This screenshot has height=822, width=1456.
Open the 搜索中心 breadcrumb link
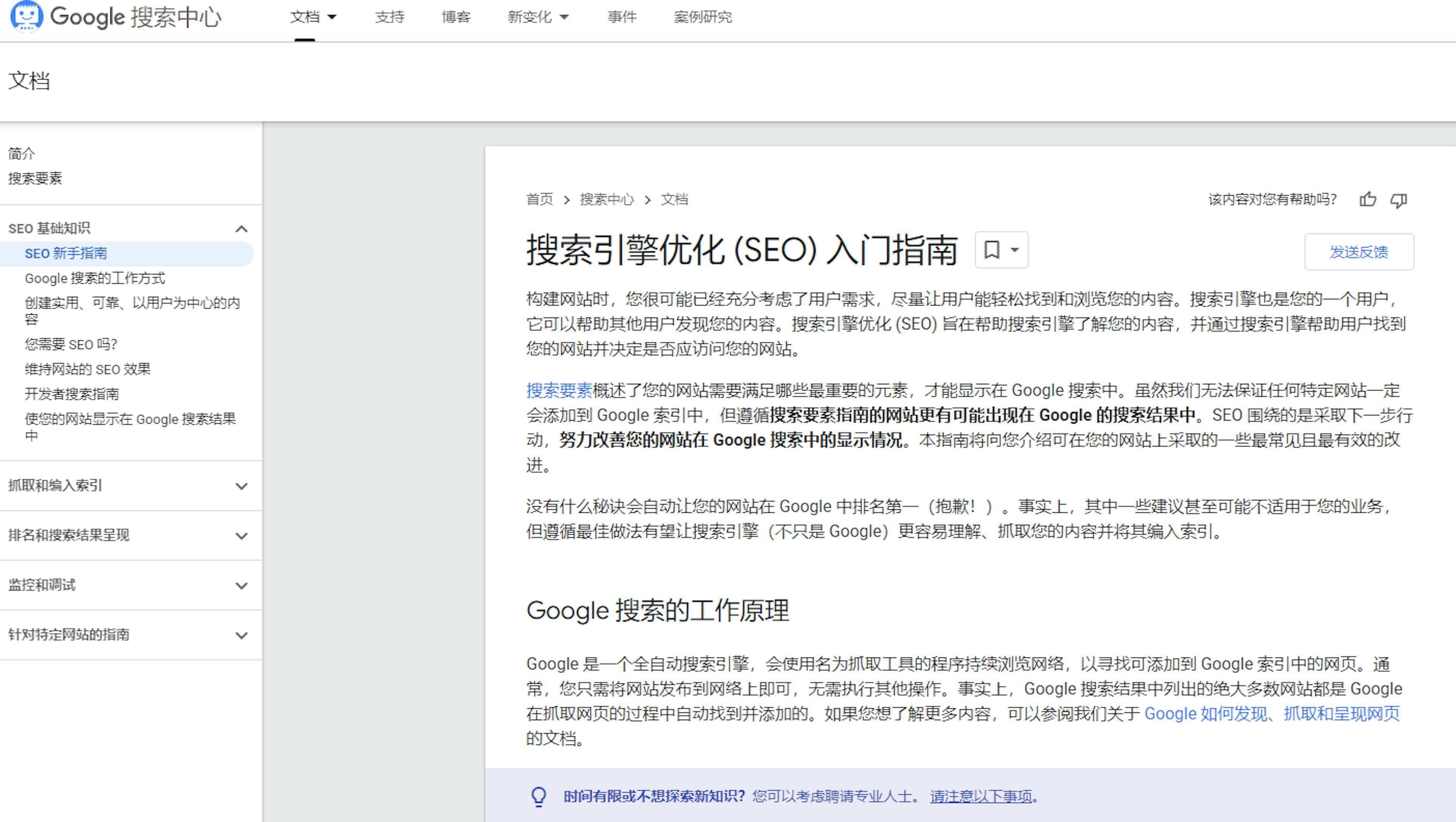(607, 199)
